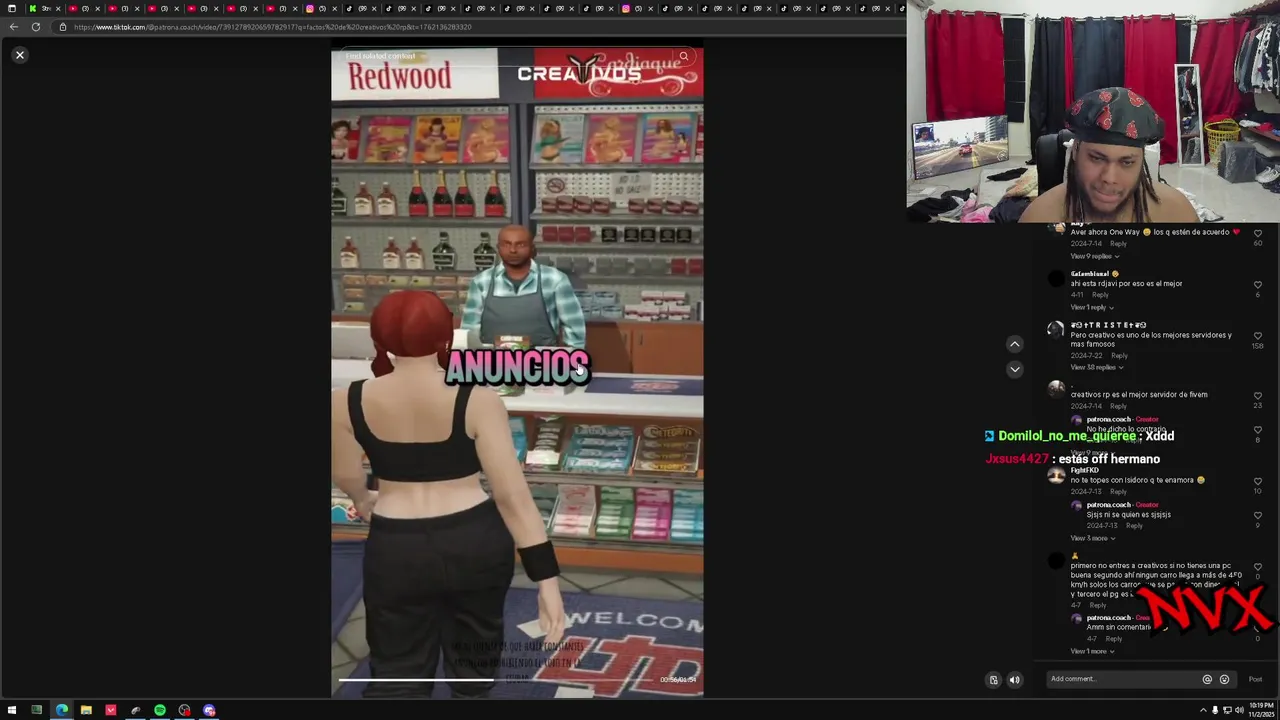Open avatar of 'creativos rp es el mejor' commenter
1280x720 pixels.
[1056, 389]
